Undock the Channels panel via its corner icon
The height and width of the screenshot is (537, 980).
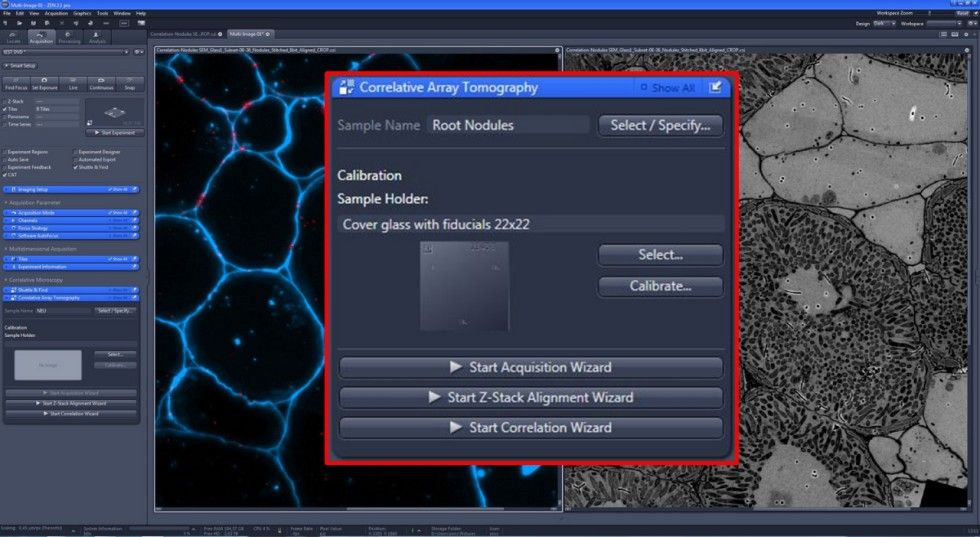(x=134, y=220)
